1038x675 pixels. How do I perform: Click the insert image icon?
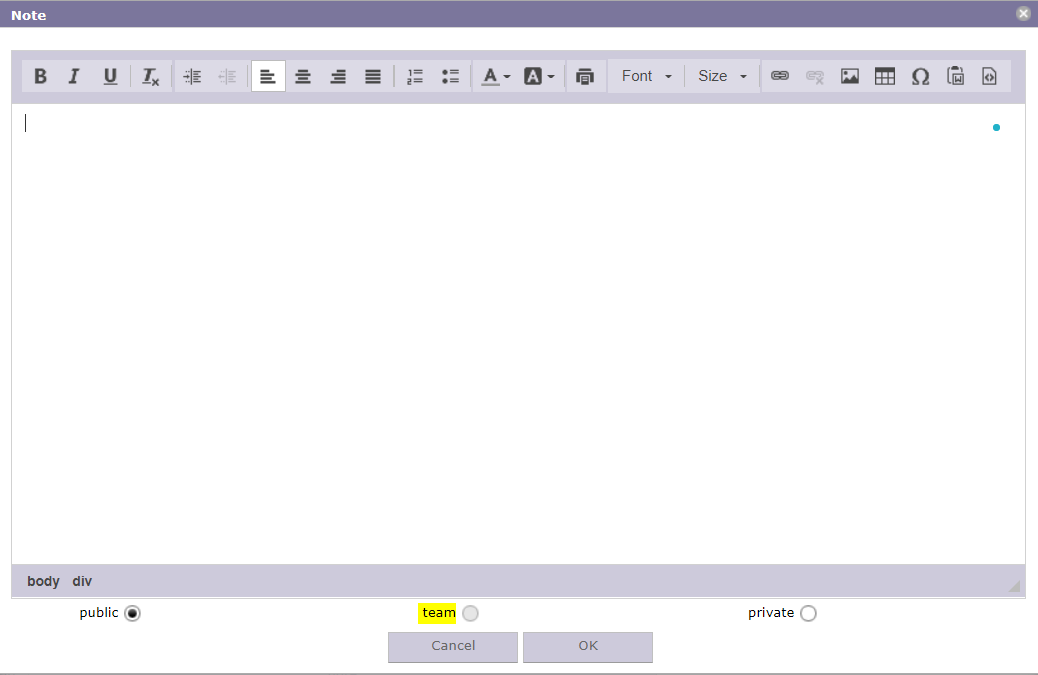[850, 76]
